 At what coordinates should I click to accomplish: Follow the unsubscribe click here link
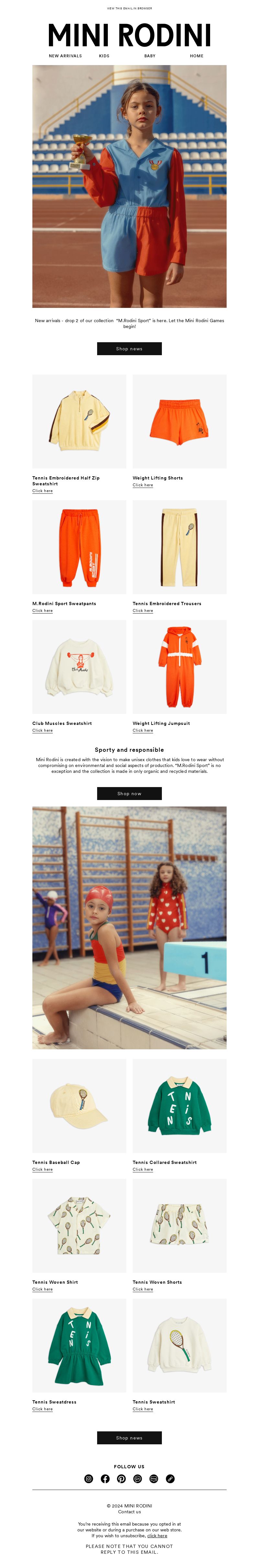[157, 1536]
